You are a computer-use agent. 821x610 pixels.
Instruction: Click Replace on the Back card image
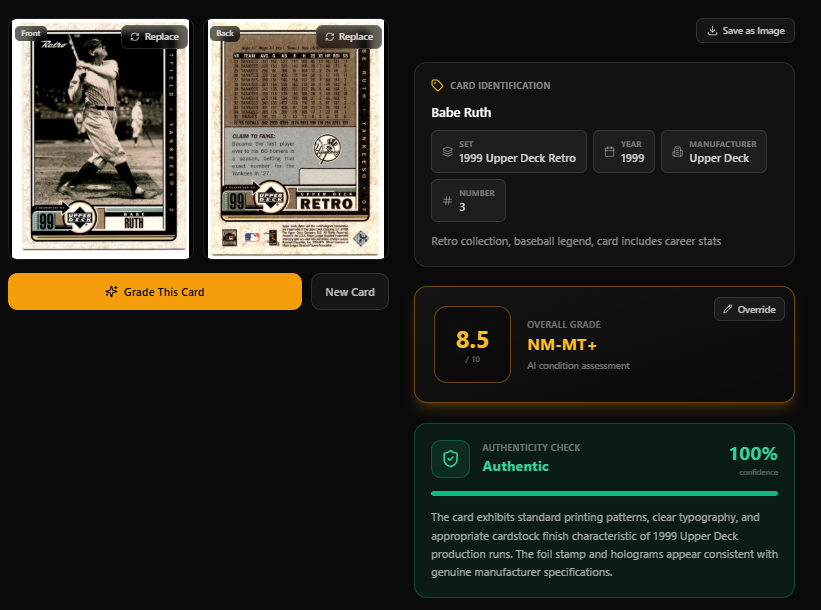[349, 37]
